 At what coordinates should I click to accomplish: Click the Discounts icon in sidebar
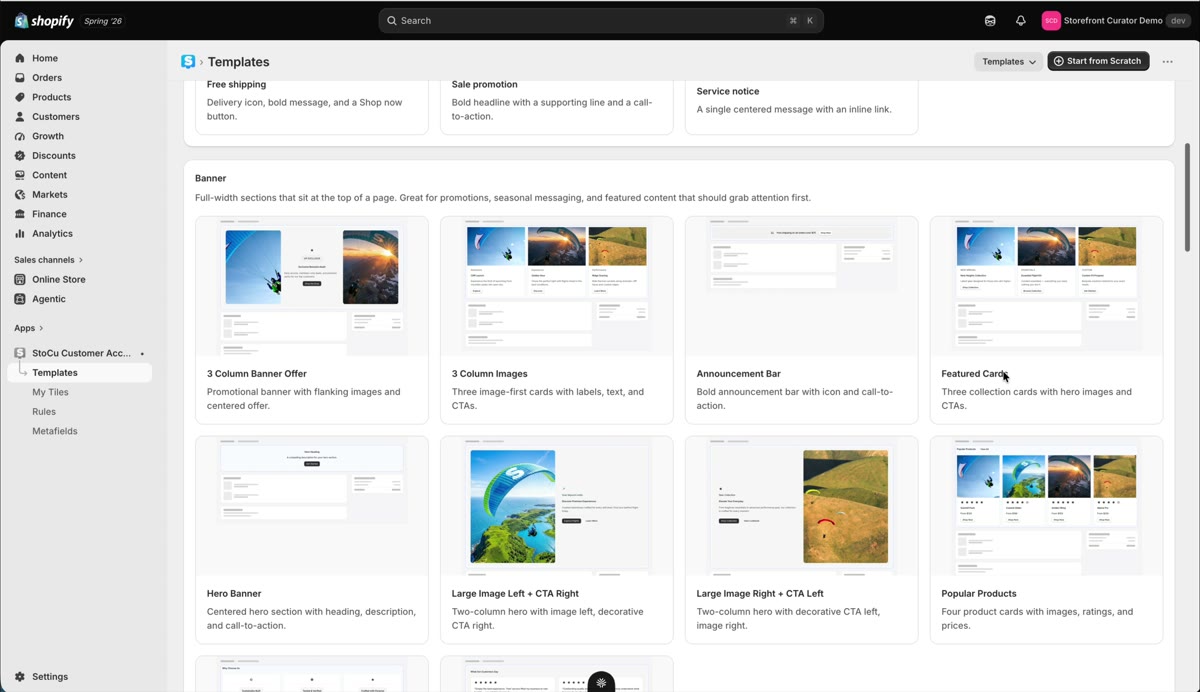pos(20,155)
